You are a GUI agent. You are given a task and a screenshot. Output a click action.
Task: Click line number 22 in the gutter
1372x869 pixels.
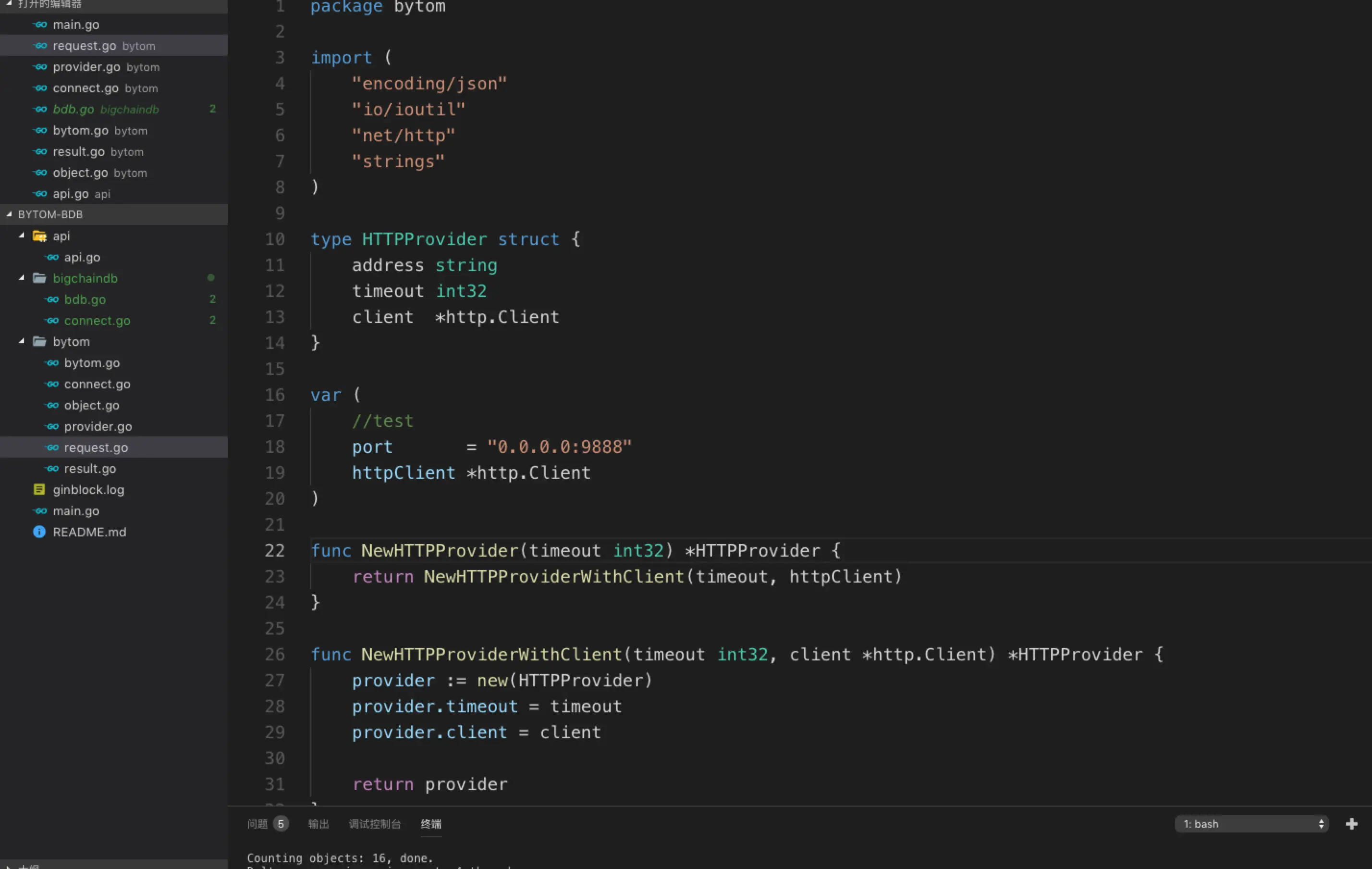275,550
